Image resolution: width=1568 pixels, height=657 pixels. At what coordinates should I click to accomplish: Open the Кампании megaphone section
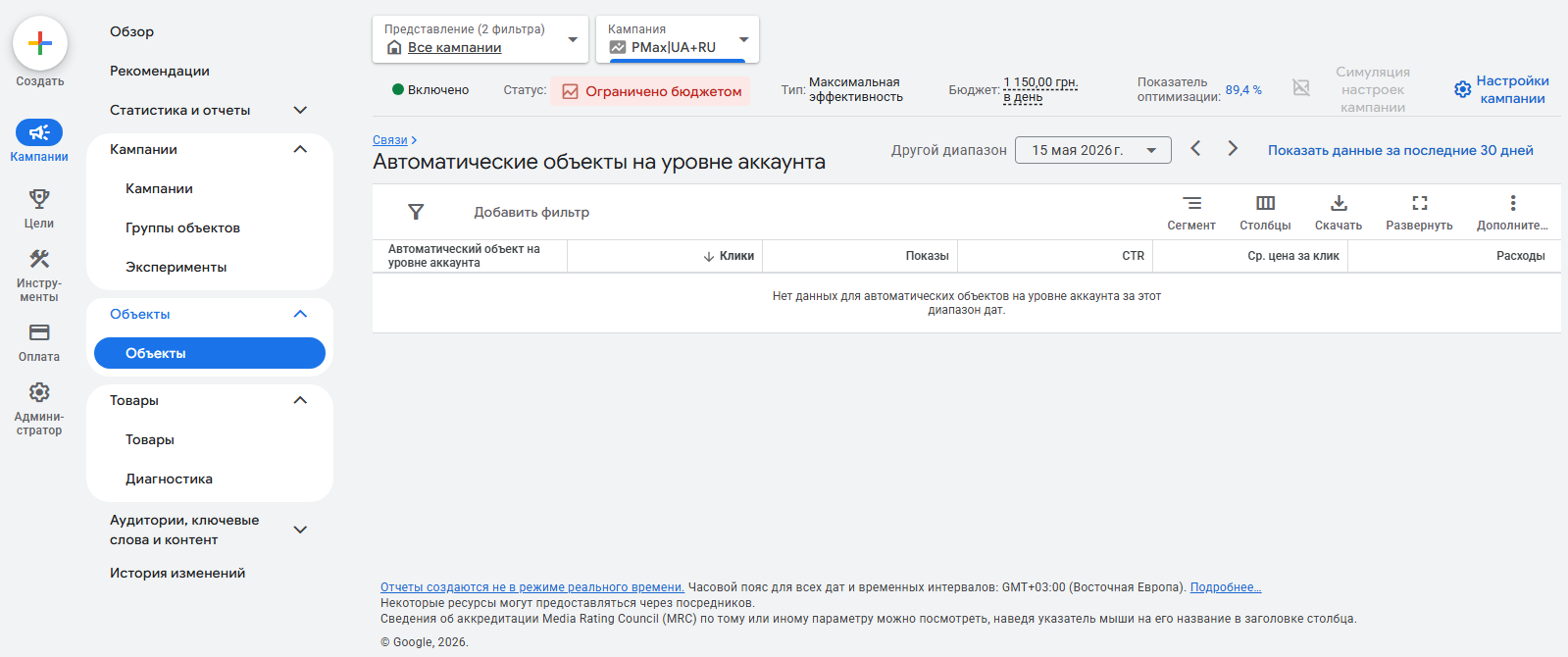point(39,132)
